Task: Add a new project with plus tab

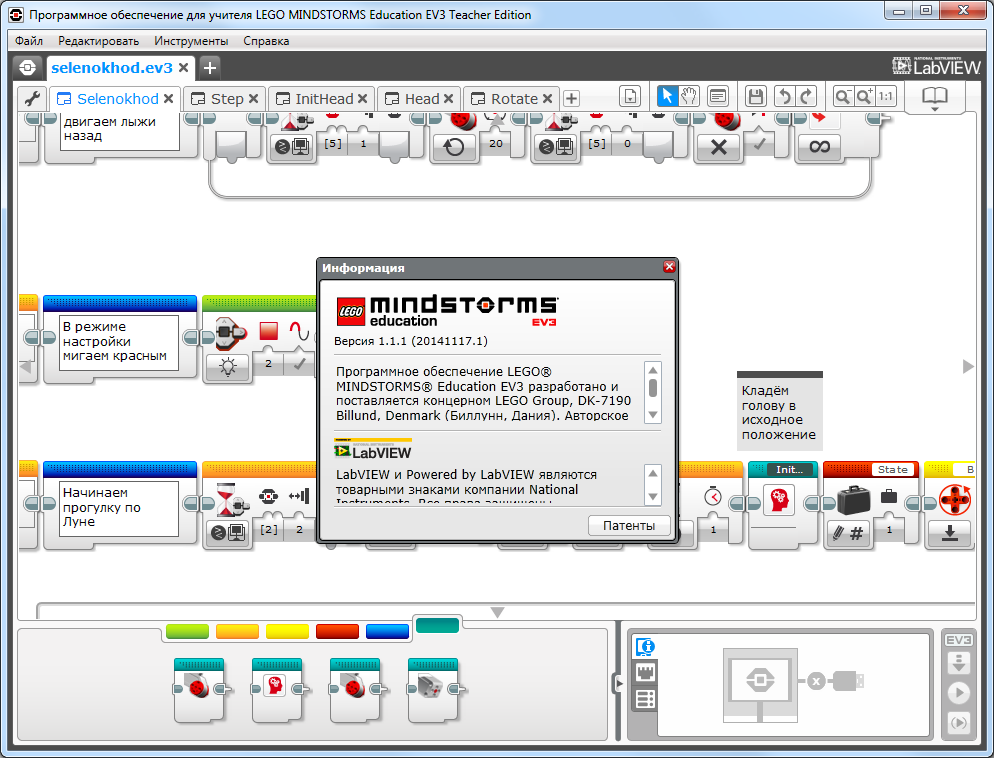Action: tap(210, 67)
